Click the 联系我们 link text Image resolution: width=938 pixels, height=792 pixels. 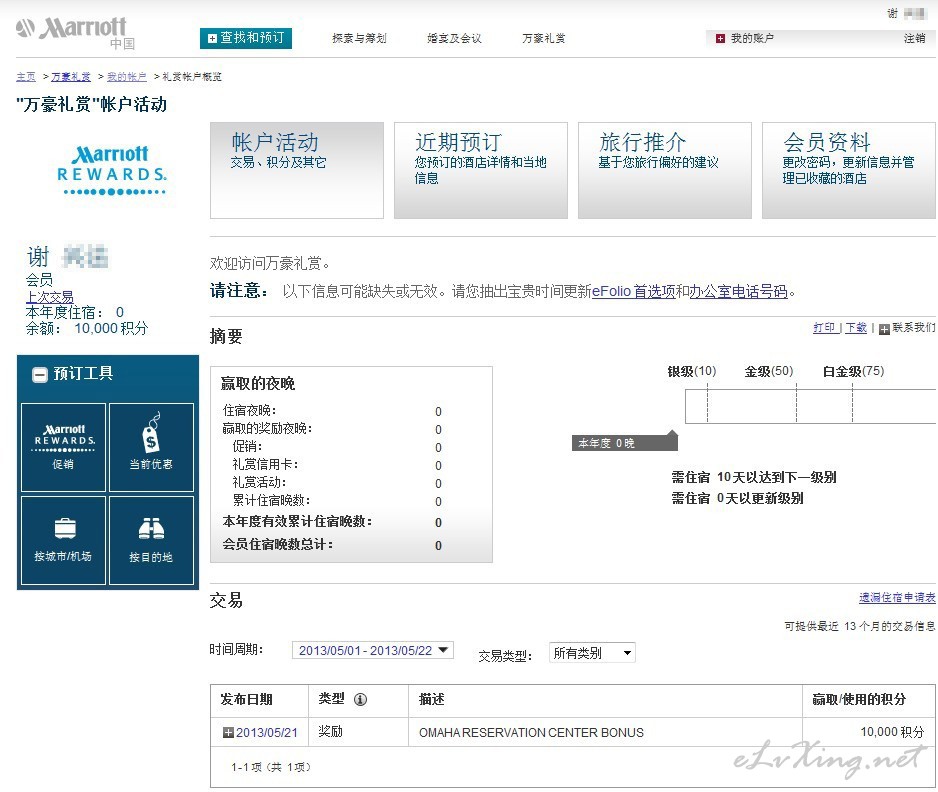[914, 327]
